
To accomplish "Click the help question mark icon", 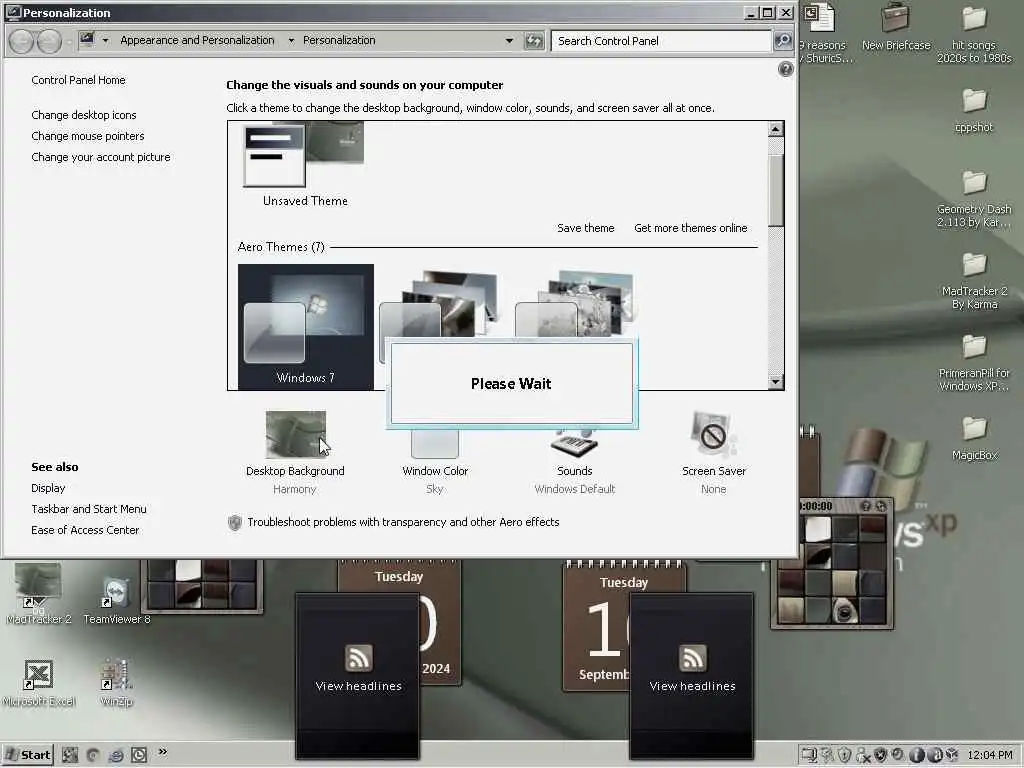I will click(785, 69).
